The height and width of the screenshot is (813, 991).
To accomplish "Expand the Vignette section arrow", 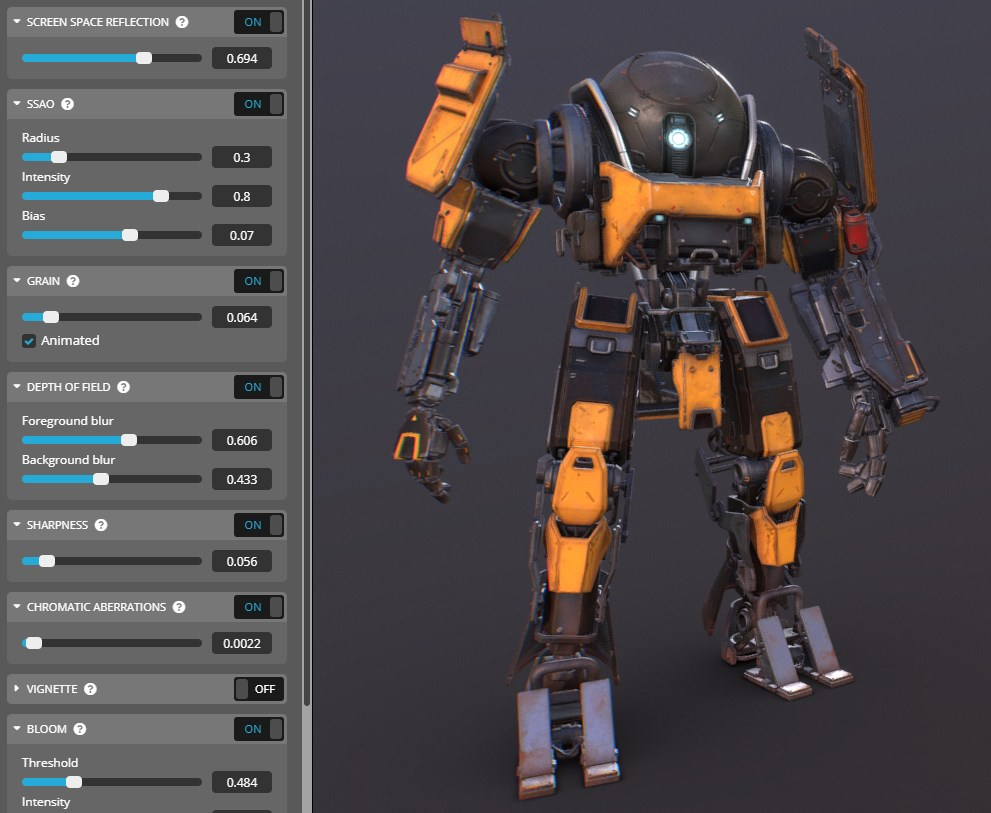I will pos(17,689).
